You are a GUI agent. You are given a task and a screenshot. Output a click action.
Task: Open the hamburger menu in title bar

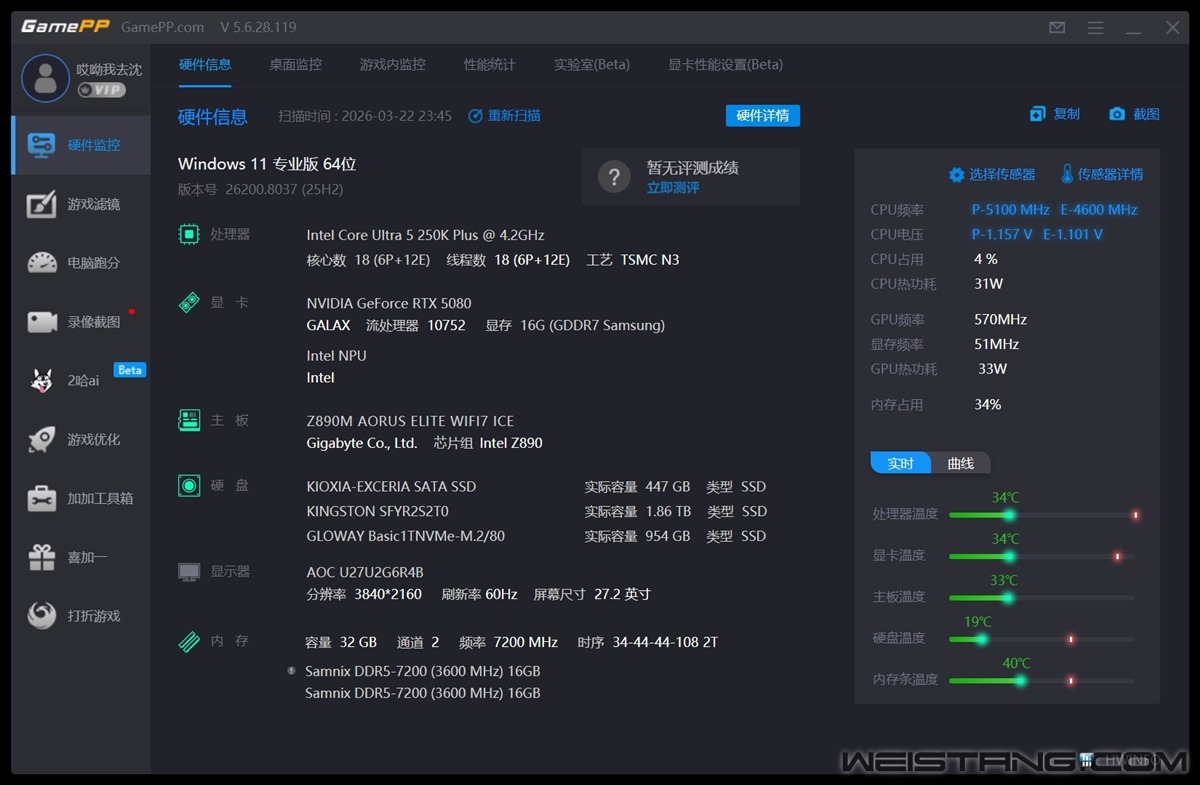tap(1096, 28)
